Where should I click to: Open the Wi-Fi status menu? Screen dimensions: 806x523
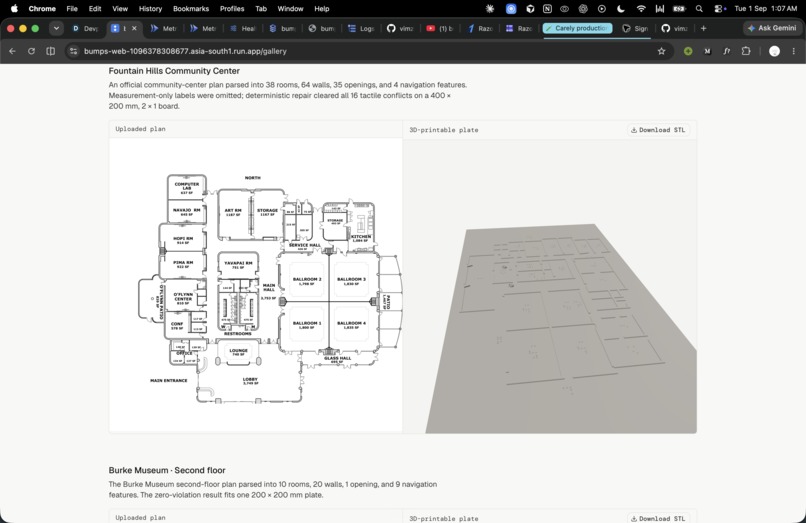click(x=640, y=9)
